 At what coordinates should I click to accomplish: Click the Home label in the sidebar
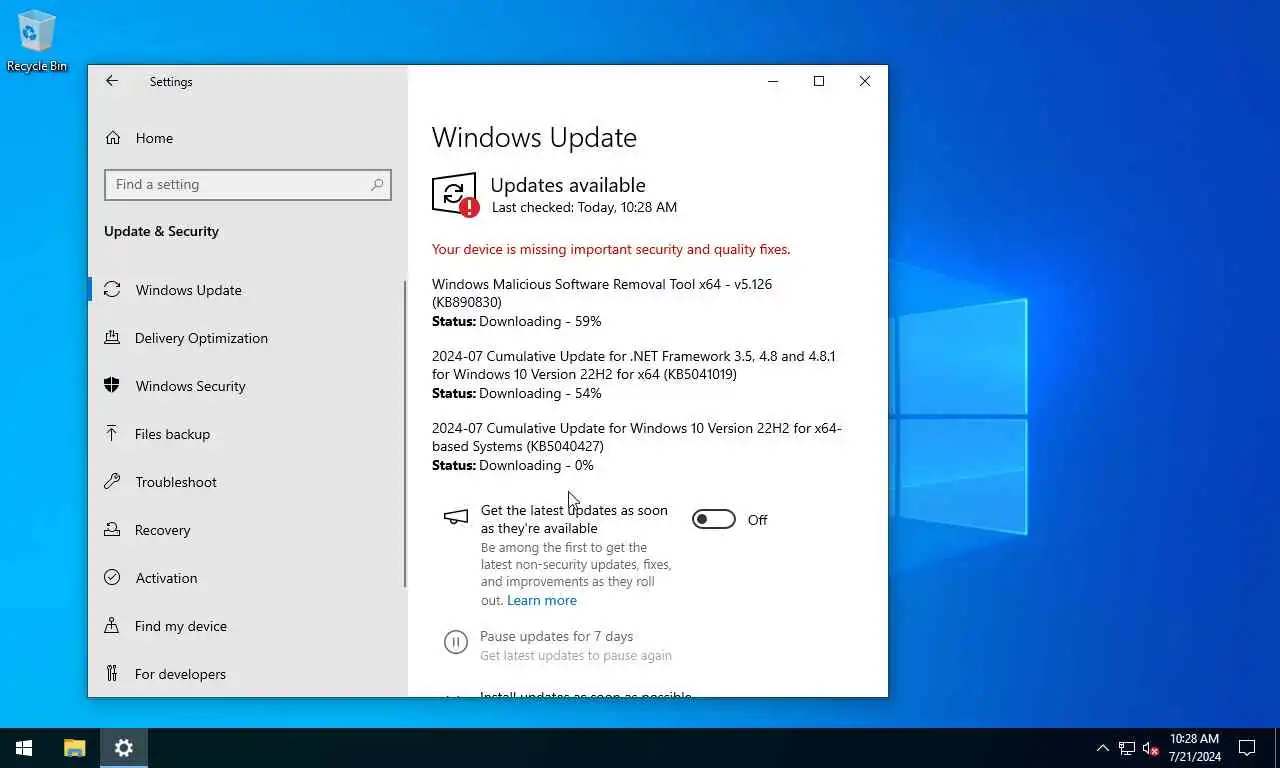click(x=154, y=138)
